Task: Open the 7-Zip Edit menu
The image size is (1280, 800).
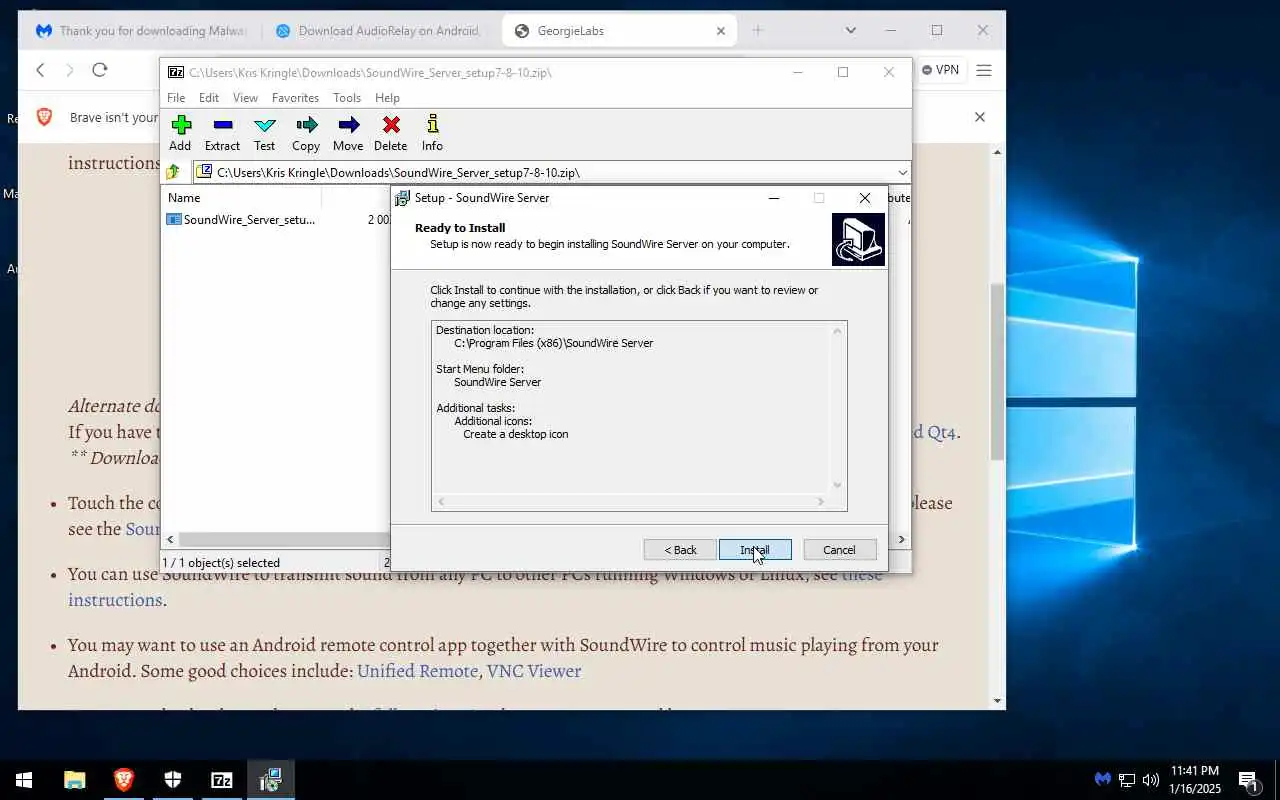Action: [208, 98]
